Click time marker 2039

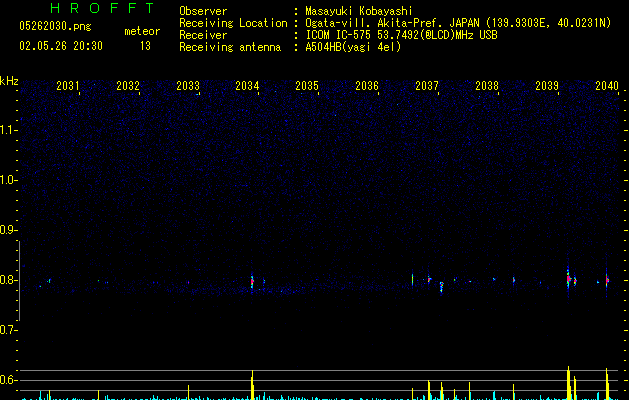tap(547, 86)
